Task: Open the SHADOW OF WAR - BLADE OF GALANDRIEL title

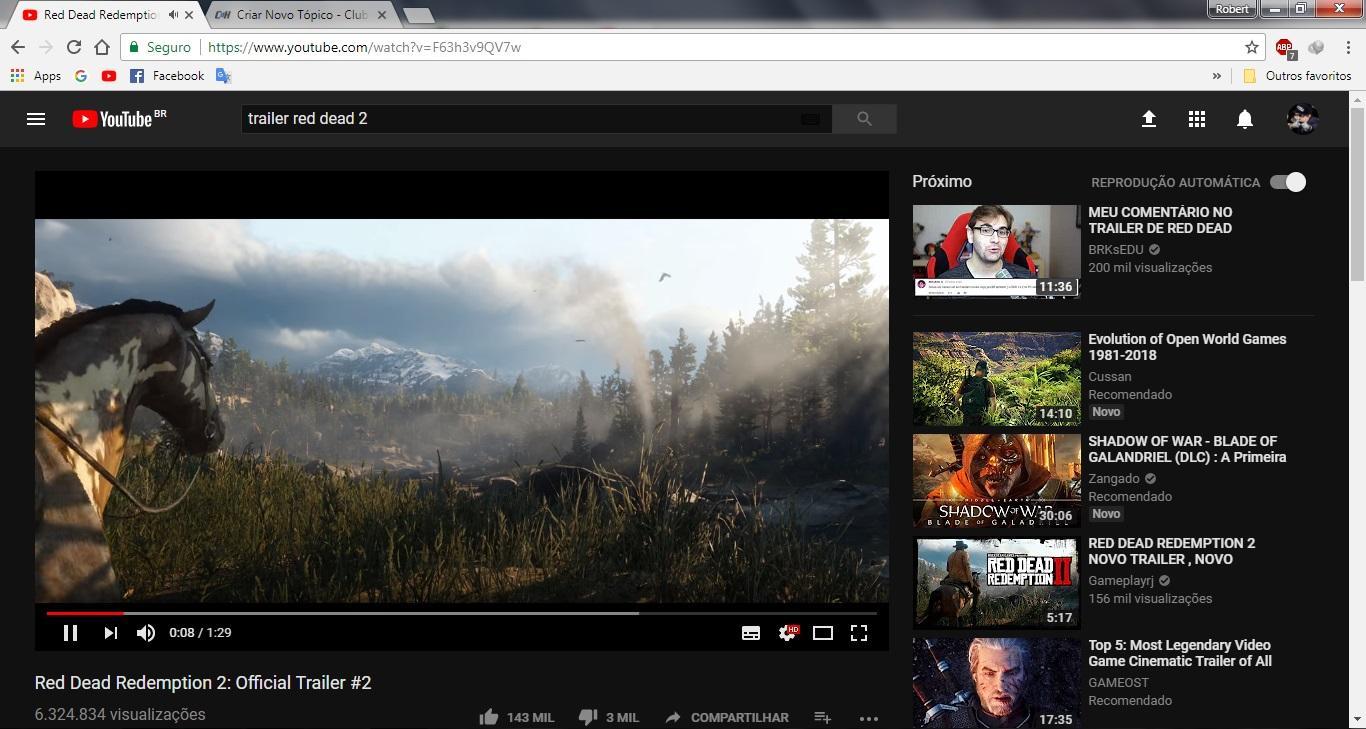Action: click(1187, 449)
